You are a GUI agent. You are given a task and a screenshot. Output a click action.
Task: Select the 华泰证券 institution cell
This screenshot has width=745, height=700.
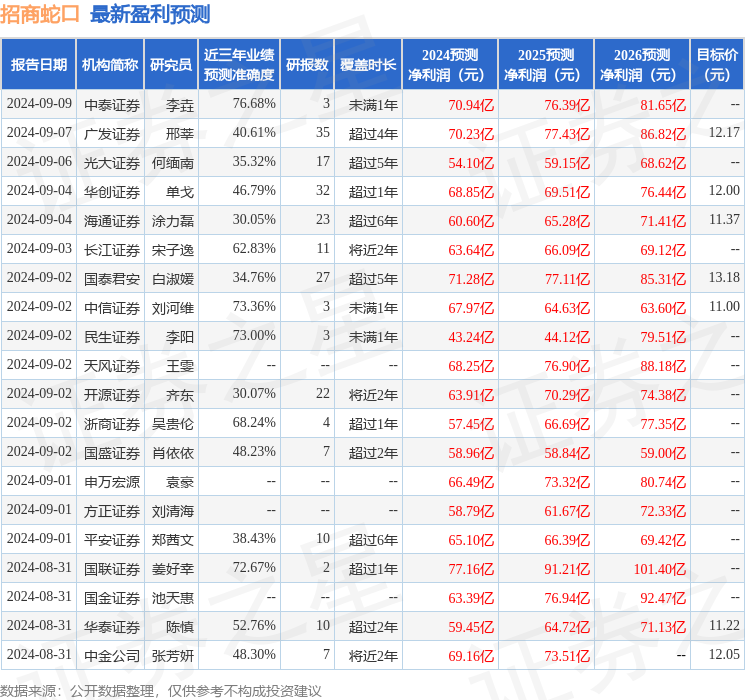click(112, 627)
